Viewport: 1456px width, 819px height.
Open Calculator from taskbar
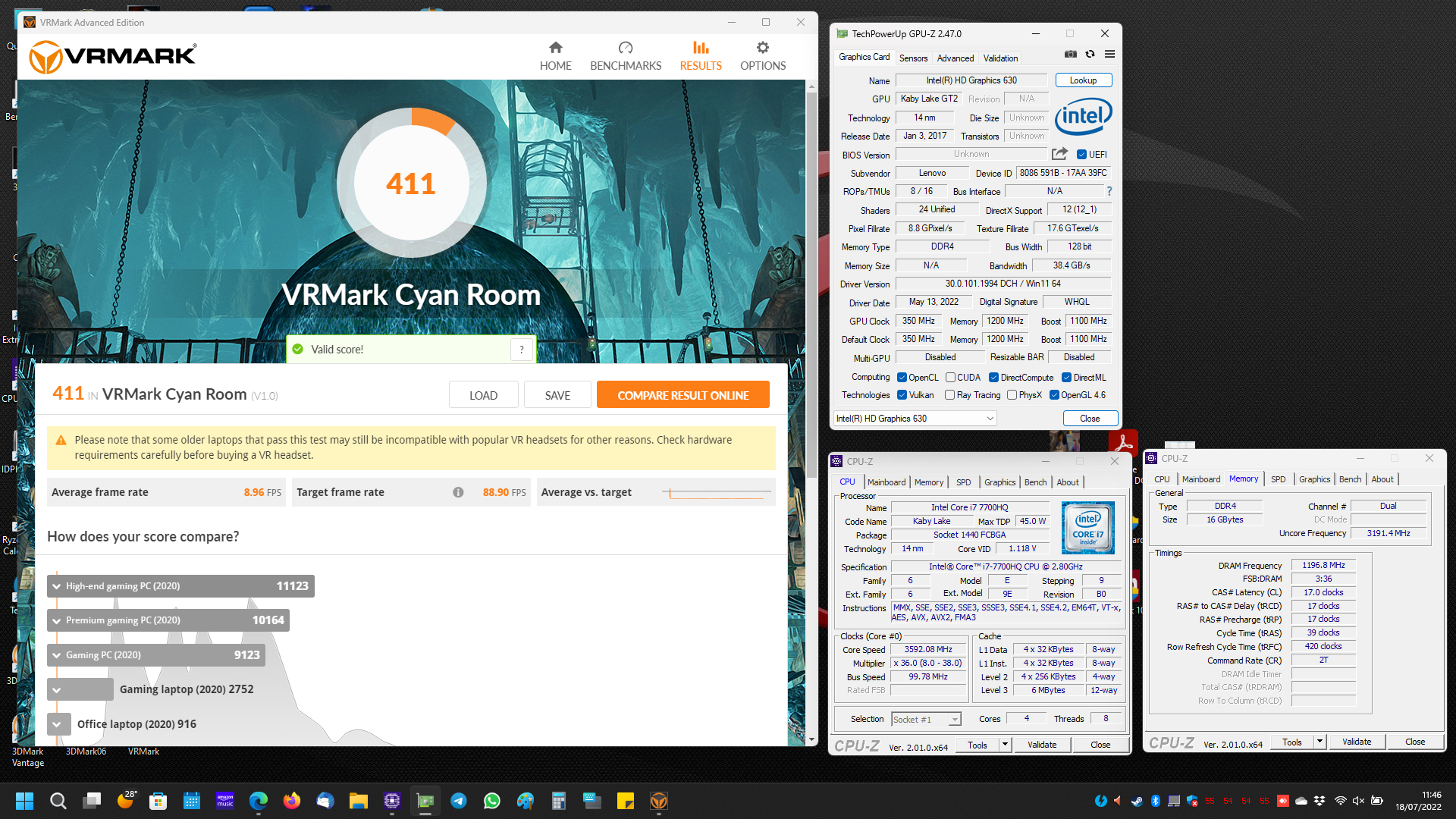tap(559, 801)
